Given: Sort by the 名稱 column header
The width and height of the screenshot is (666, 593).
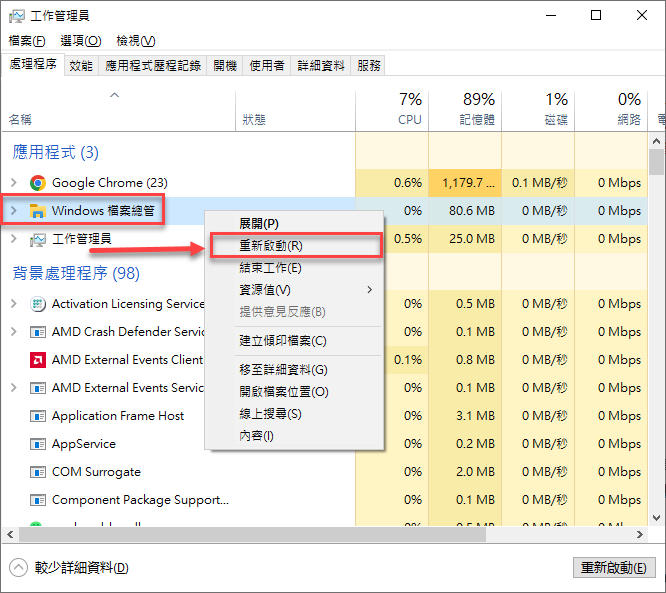Looking at the screenshot, I should [x=119, y=111].
